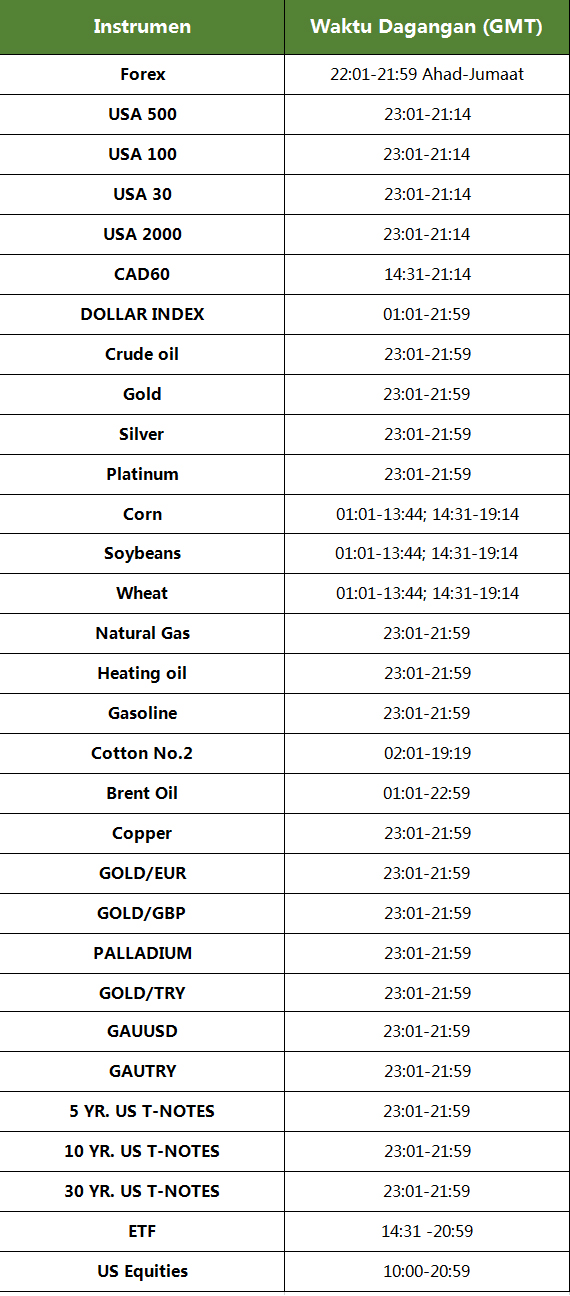Image resolution: width=570 pixels, height=1296 pixels.
Task: Select Forex hours 22:01-21:59 Ahad-Jumaat
Action: [x=427, y=74]
